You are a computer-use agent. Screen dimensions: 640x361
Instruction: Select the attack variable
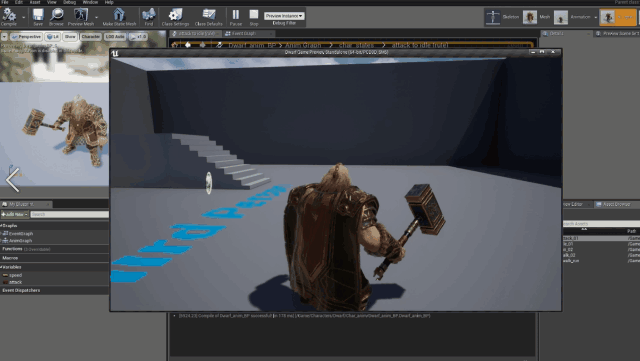pos(15,282)
